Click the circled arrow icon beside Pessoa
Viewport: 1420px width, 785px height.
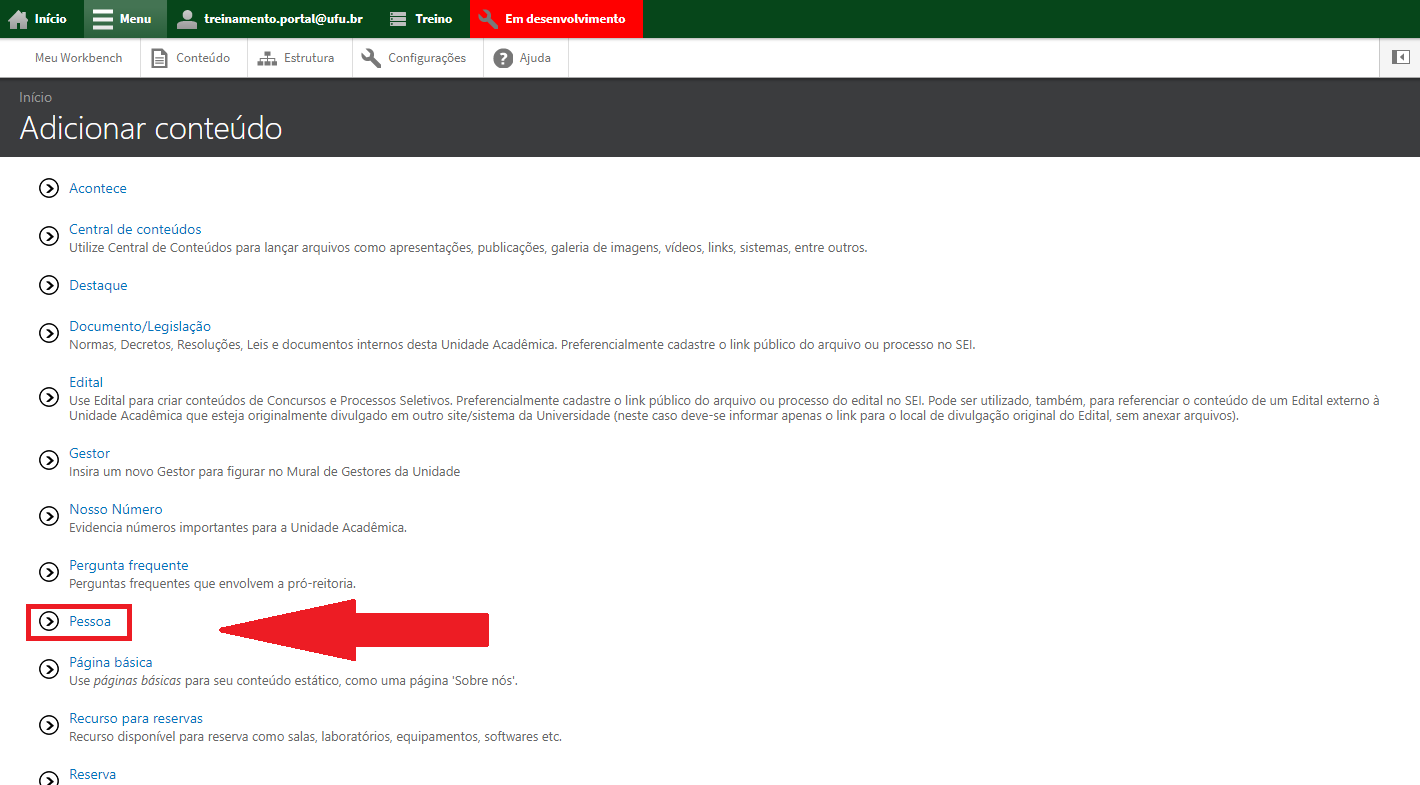tap(49, 622)
